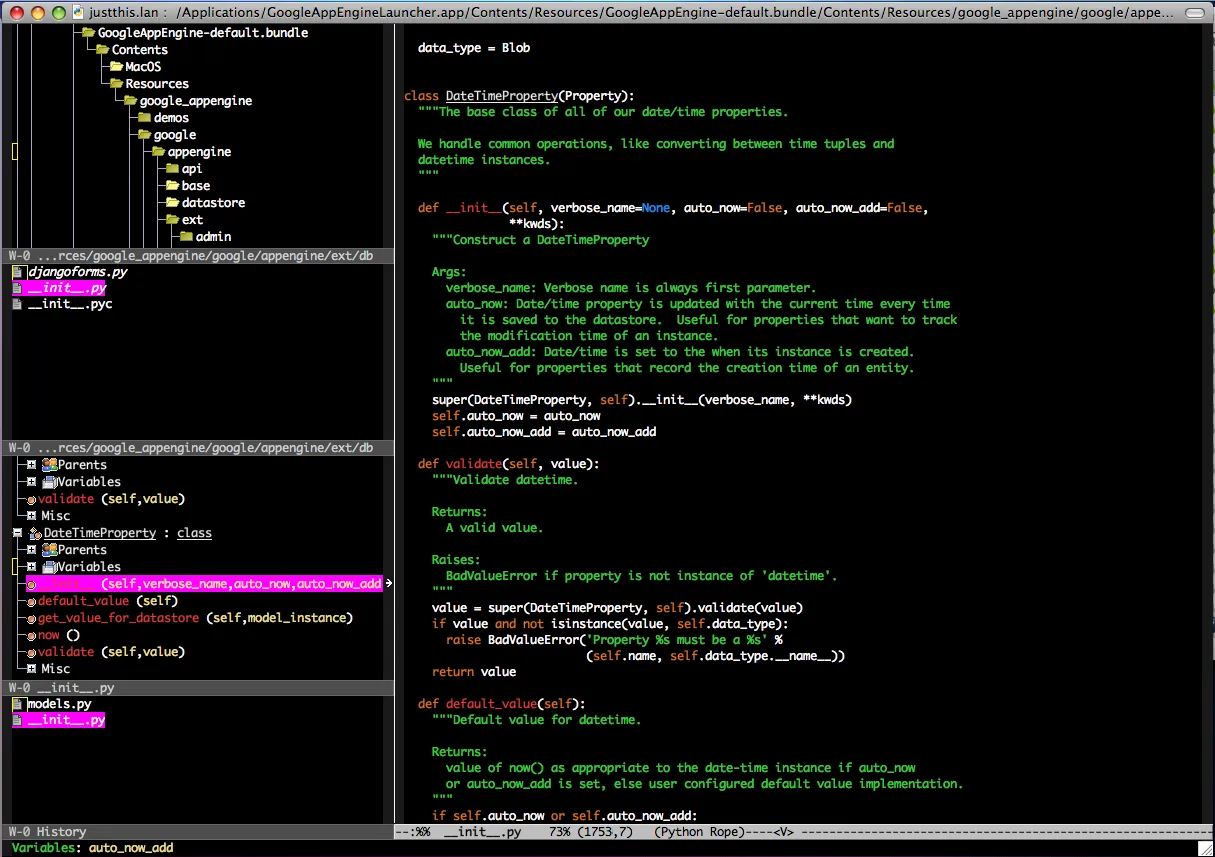Click the admin folder icon

pos(187,237)
